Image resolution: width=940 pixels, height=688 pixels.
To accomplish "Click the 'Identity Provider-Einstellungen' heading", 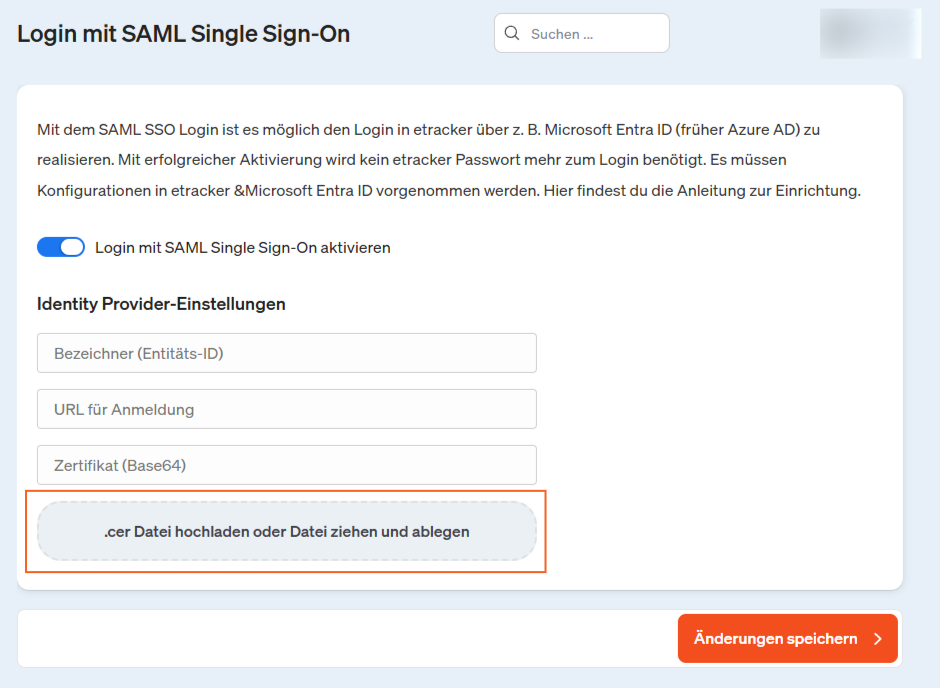I will tap(161, 304).
